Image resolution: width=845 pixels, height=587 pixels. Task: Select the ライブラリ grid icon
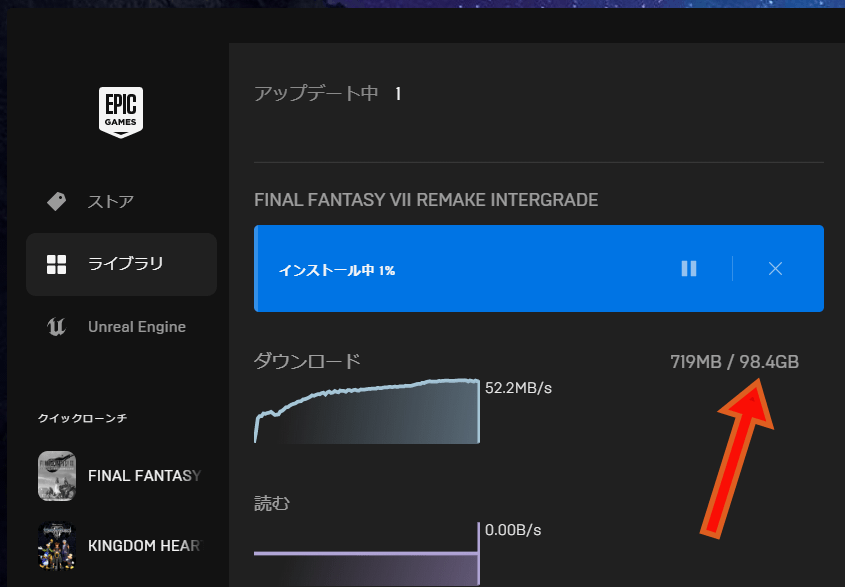click(x=57, y=264)
